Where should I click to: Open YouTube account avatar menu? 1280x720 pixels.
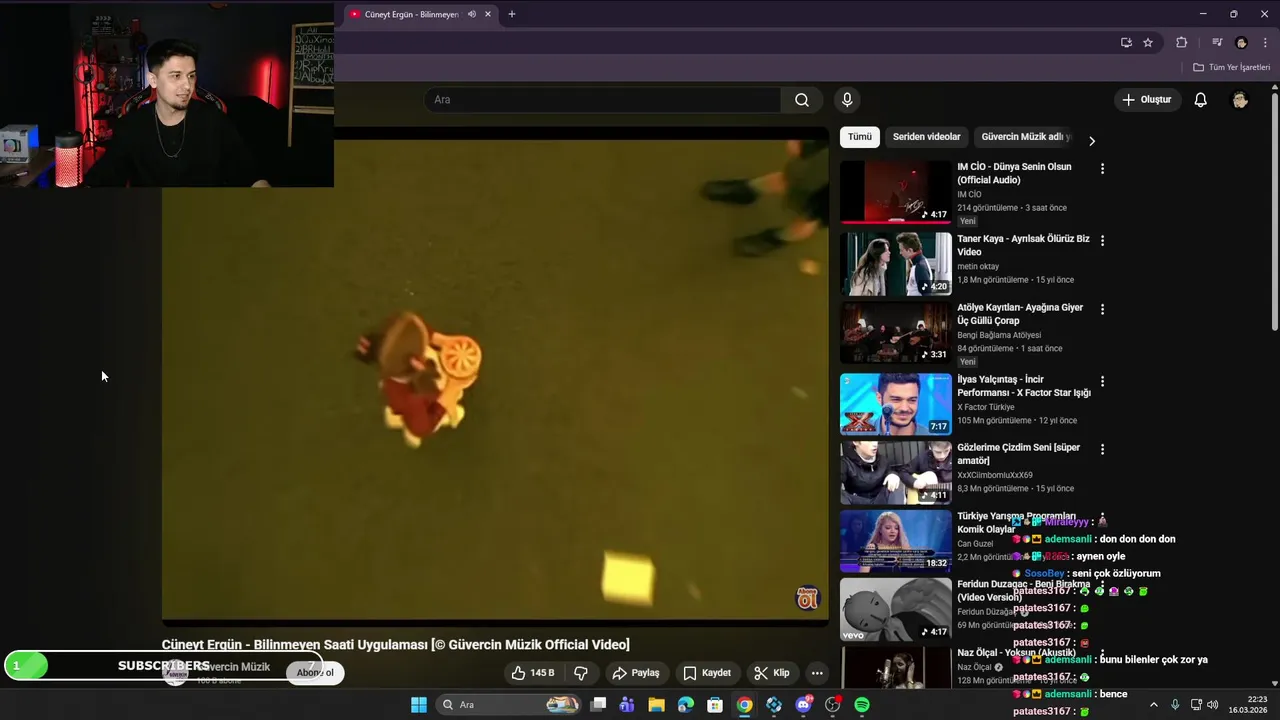[1240, 100]
